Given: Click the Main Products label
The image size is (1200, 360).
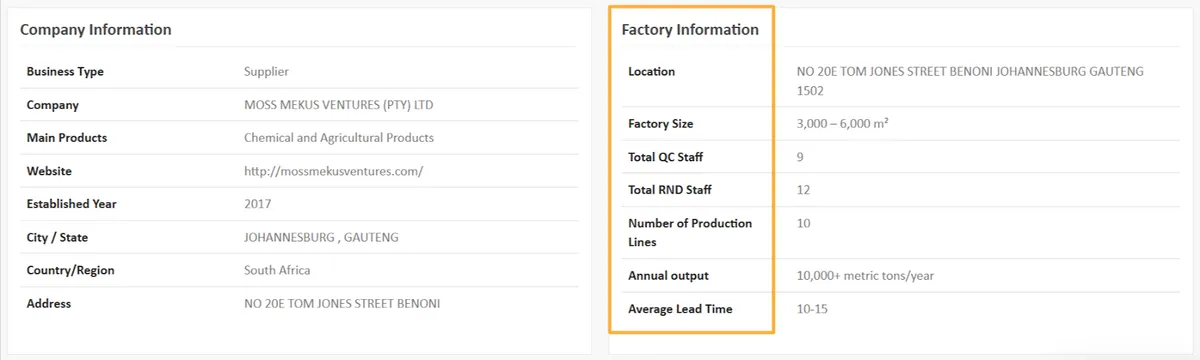Looking at the screenshot, I should (x=67, y=138).
